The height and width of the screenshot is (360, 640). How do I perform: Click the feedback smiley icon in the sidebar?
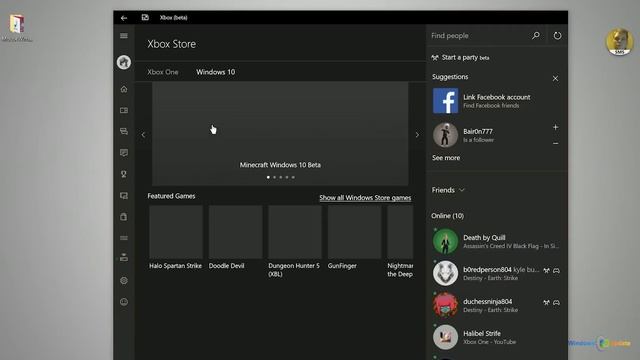click(124, 302)
